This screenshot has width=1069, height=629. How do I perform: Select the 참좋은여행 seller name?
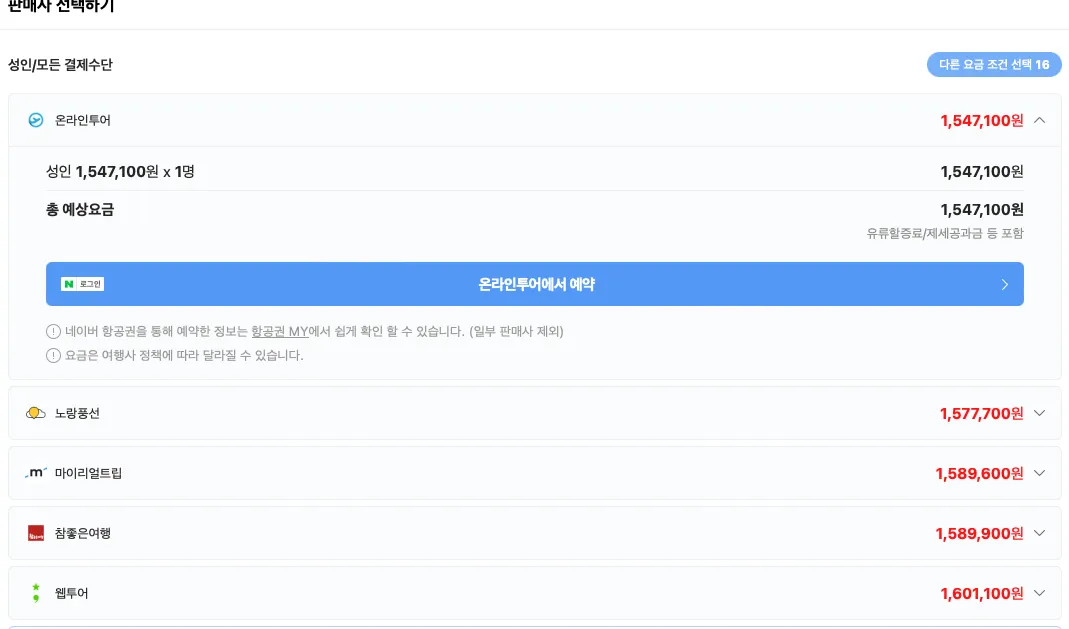(82, 533)
